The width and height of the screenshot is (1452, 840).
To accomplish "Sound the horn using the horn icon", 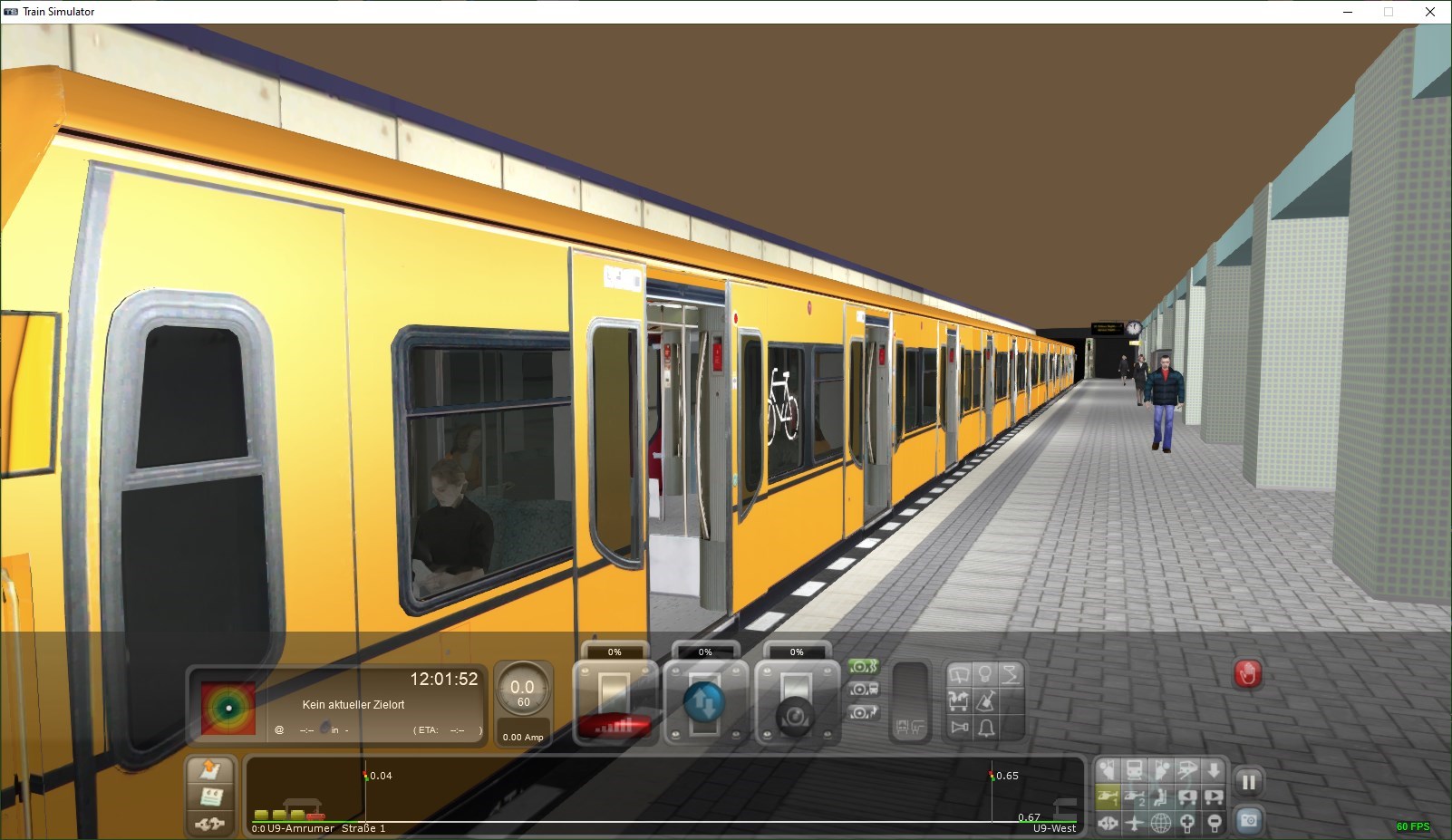I will point(959,727).
